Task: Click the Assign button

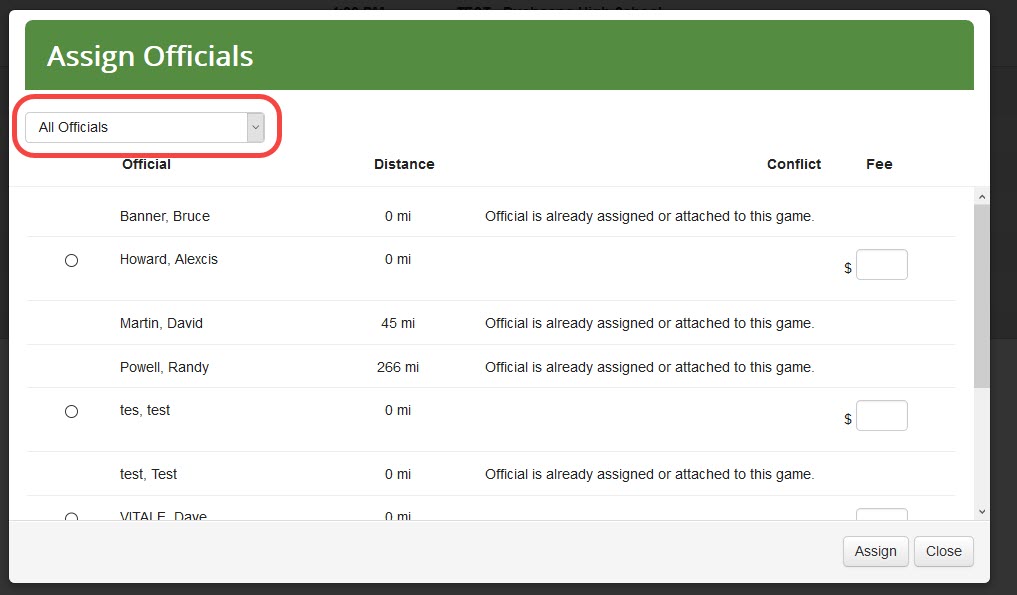Action: coord(875,551)
